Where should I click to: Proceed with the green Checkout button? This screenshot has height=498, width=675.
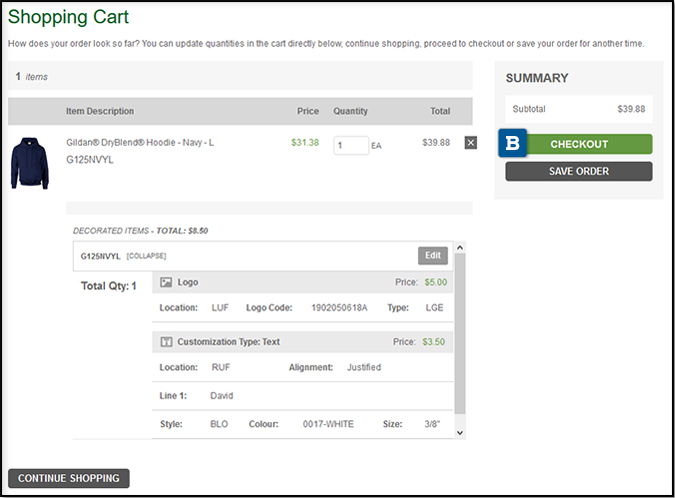(579, 144)
